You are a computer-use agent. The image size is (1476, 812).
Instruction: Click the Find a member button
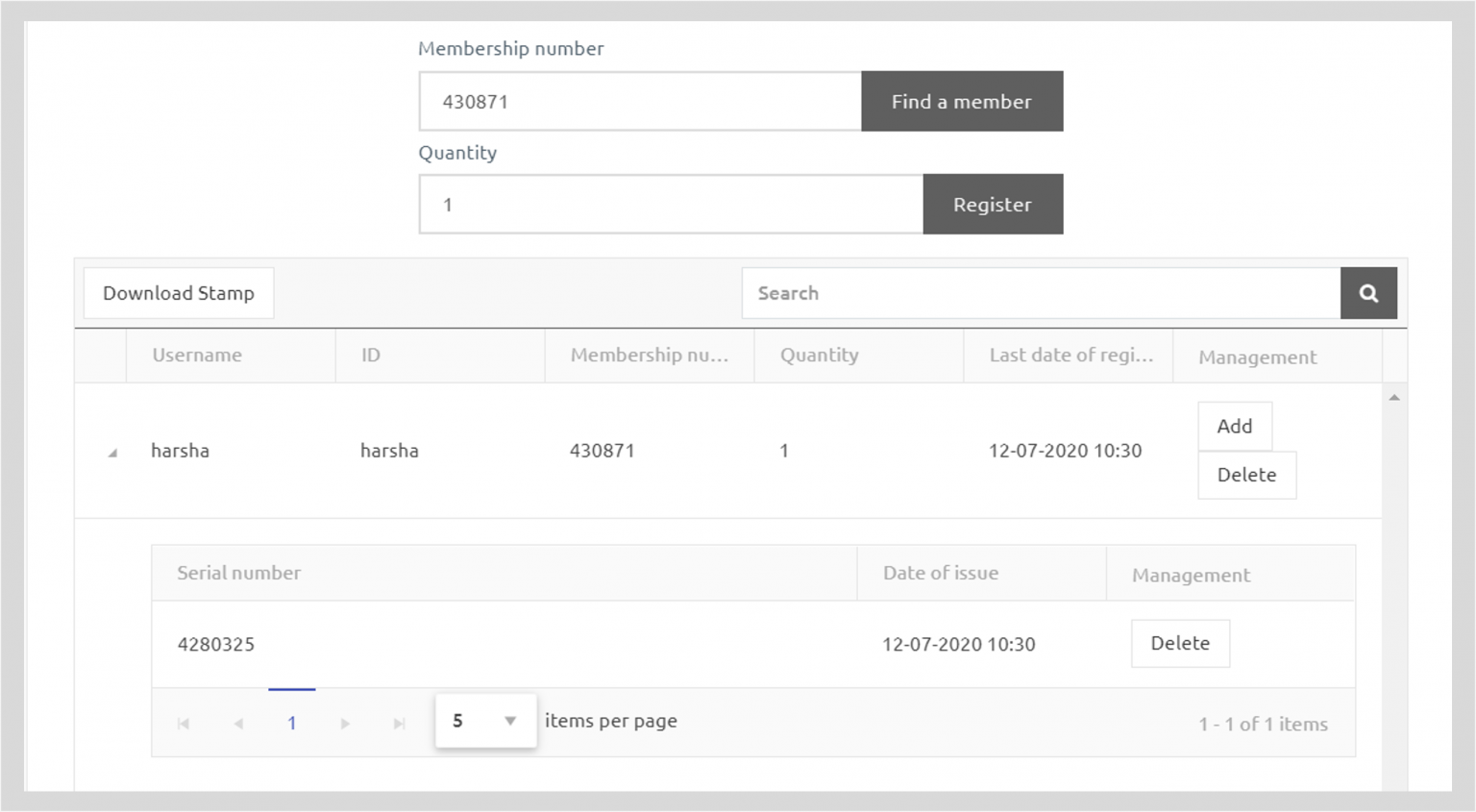point(961,101)
